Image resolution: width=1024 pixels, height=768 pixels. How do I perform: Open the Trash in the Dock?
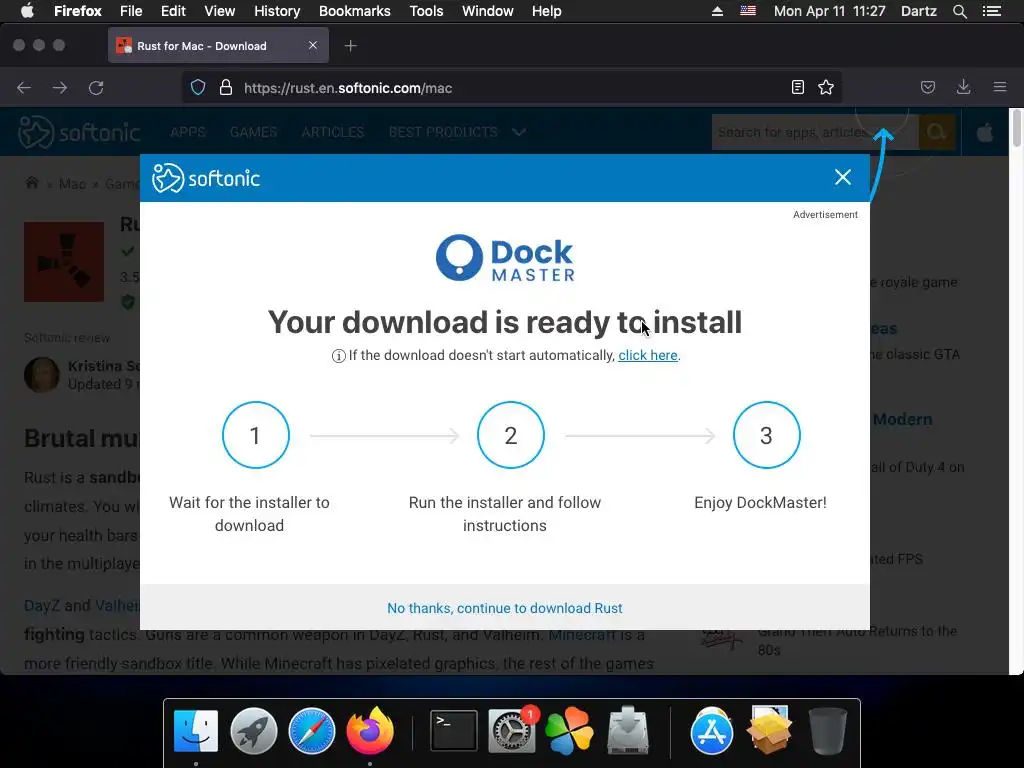827,731
